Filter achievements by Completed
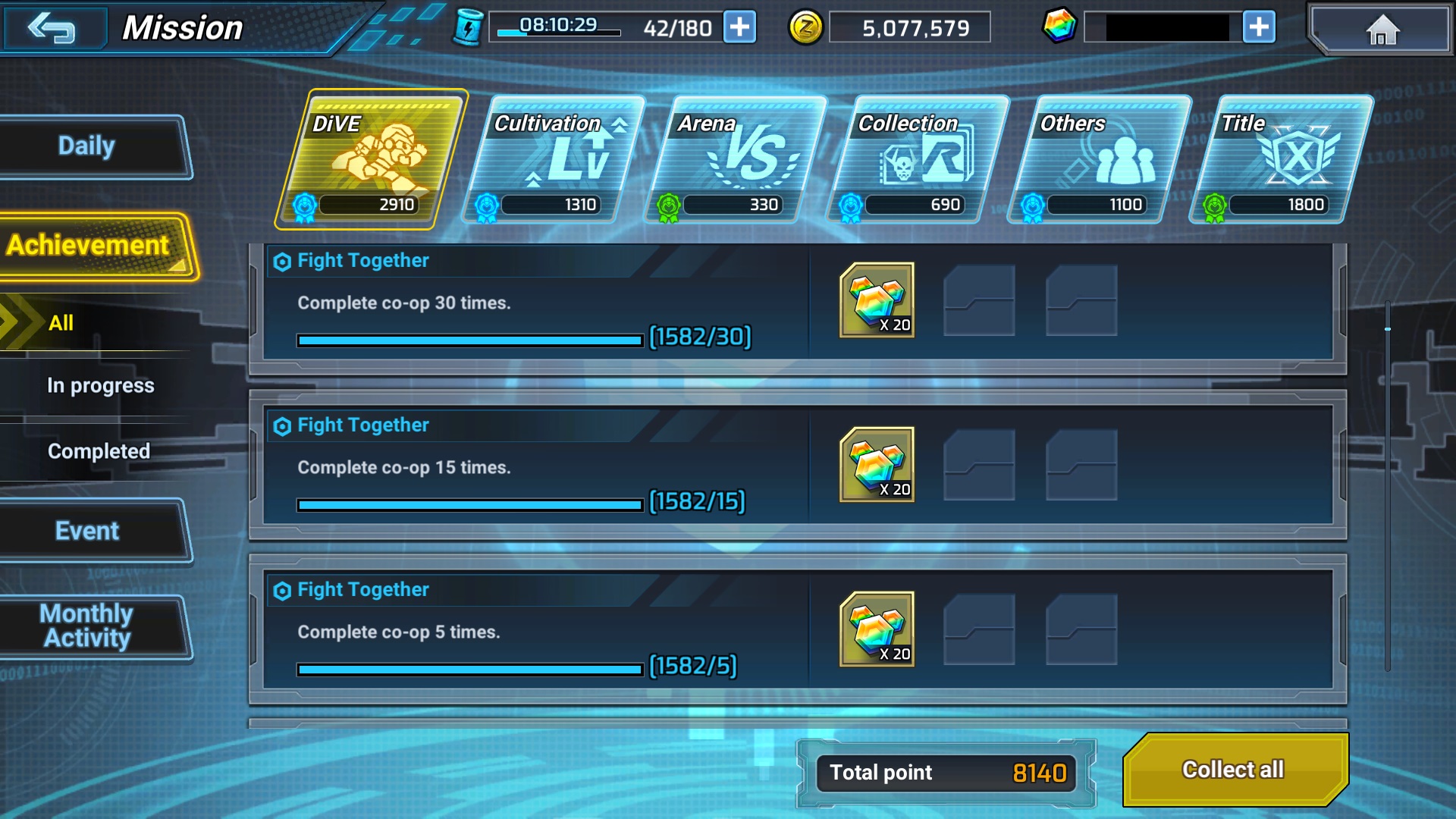The height and width of the screenshot is (819, 1456). (x=99, y=451)
